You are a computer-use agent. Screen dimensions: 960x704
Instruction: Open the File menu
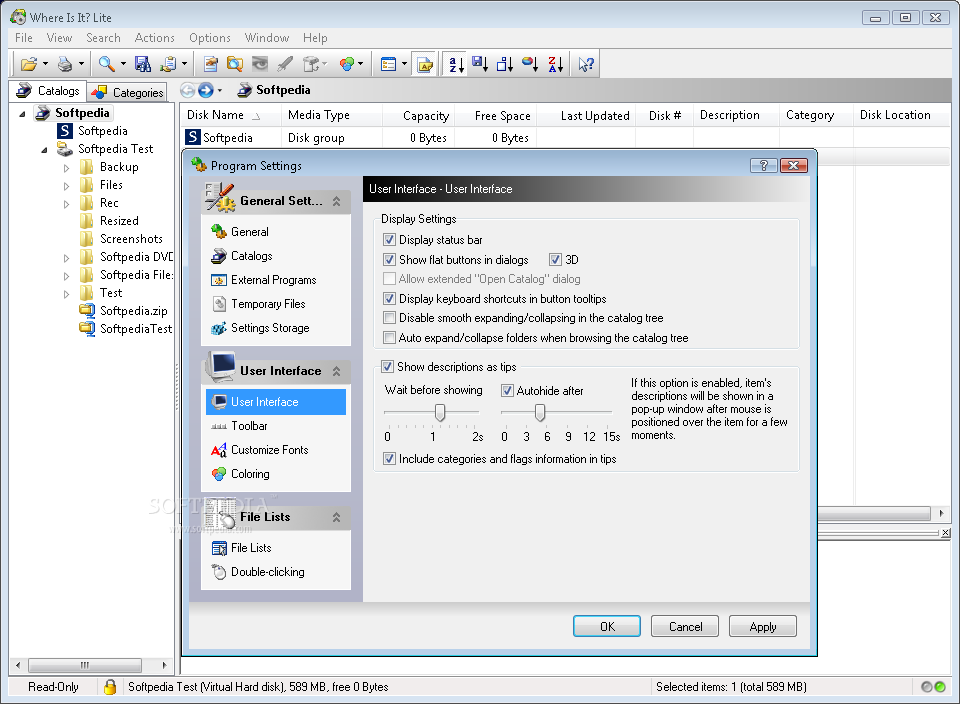coord(24,38)
